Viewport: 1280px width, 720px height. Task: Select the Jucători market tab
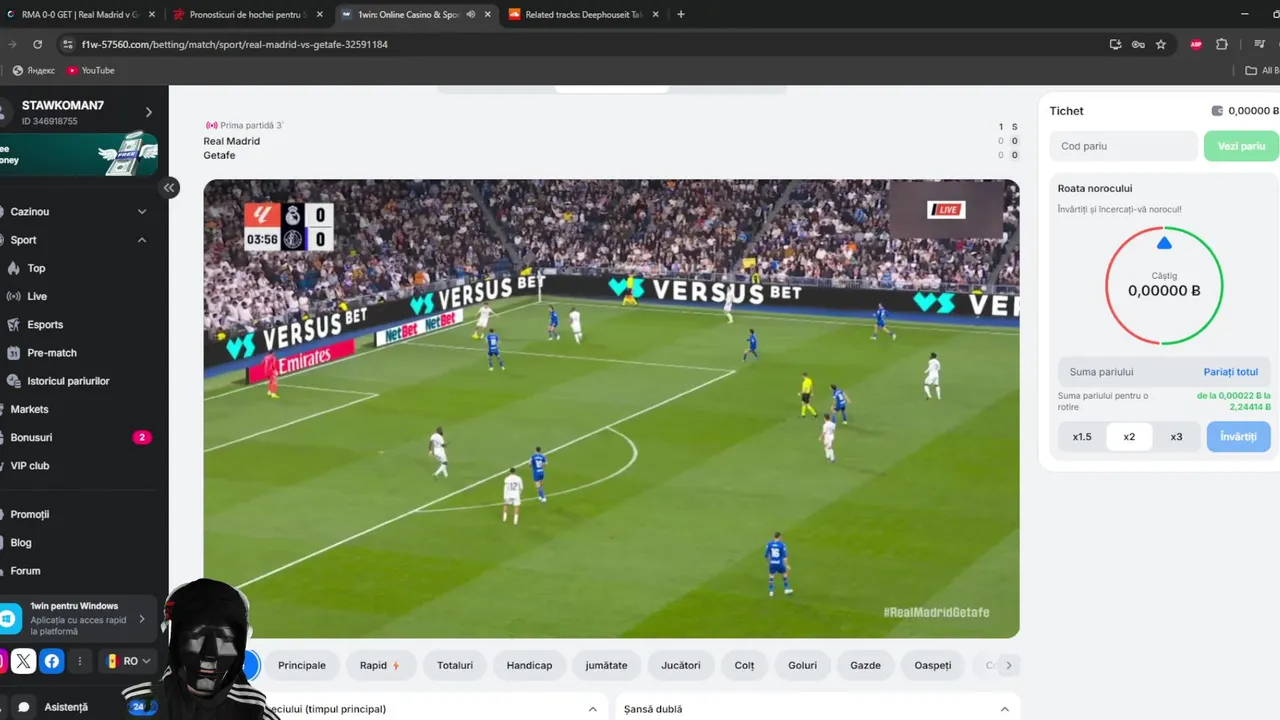[x=681, y=665]
